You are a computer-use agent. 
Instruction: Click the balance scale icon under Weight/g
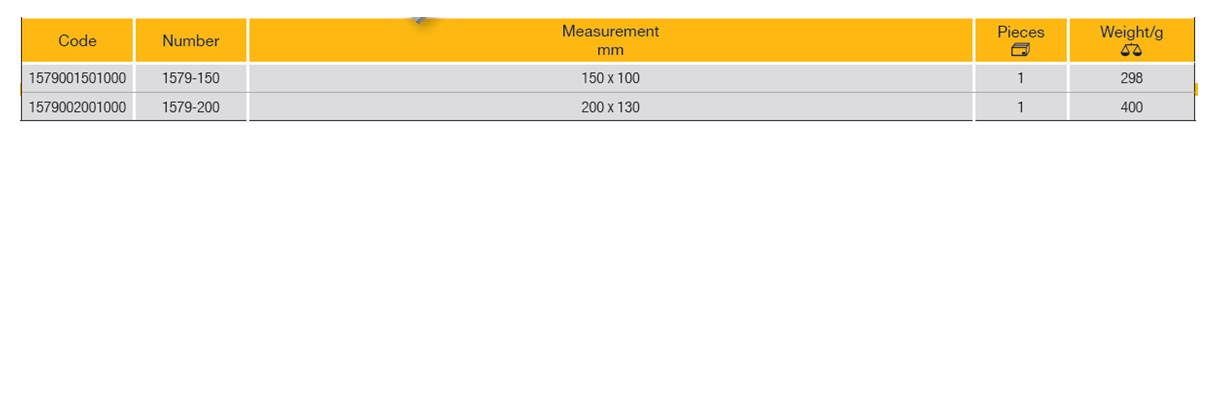[1131, 50]
